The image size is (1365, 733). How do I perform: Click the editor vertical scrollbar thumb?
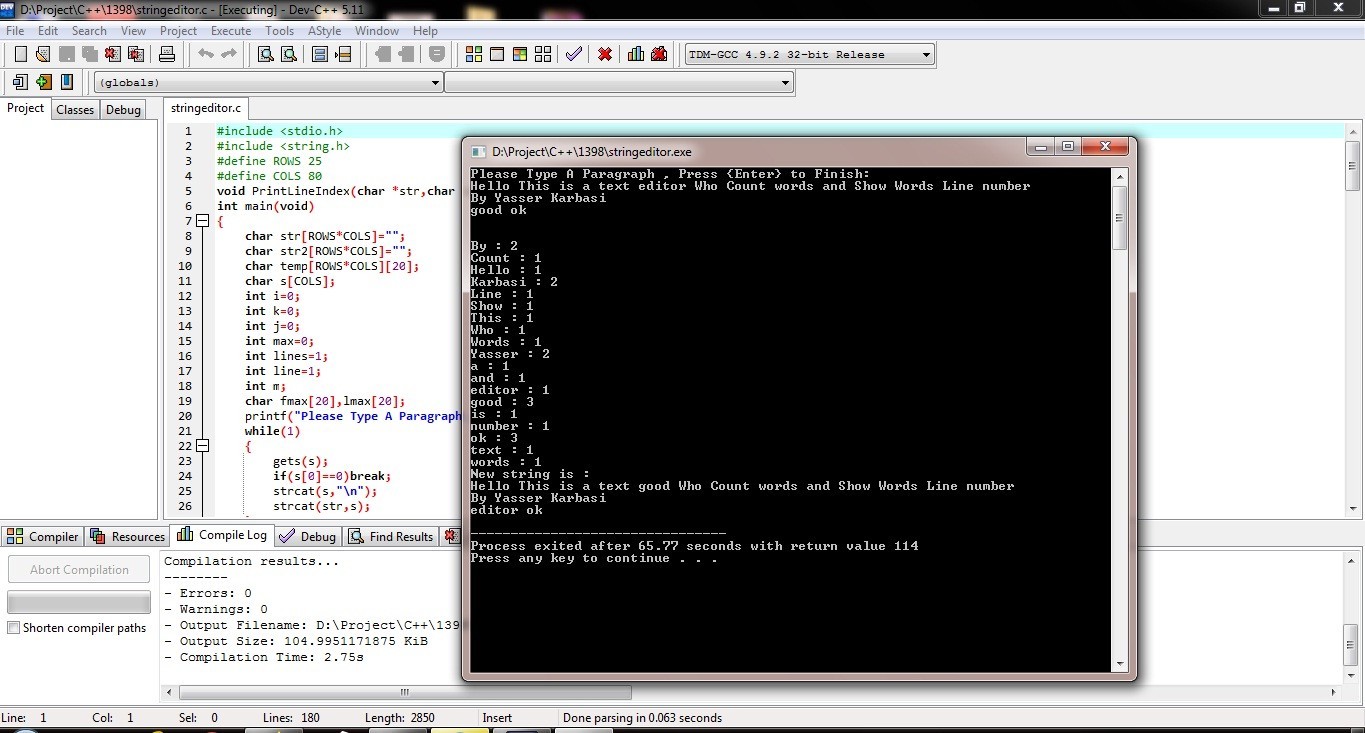tap(1352, 165)
